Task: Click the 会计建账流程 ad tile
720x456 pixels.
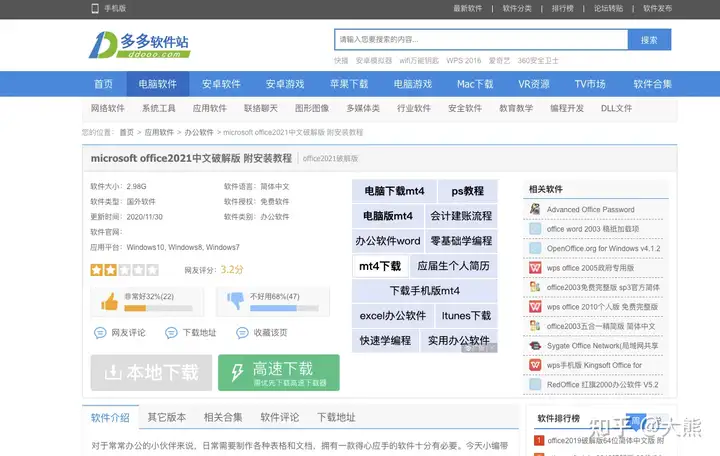Action: pyautogui.click(x=461, y=216)
